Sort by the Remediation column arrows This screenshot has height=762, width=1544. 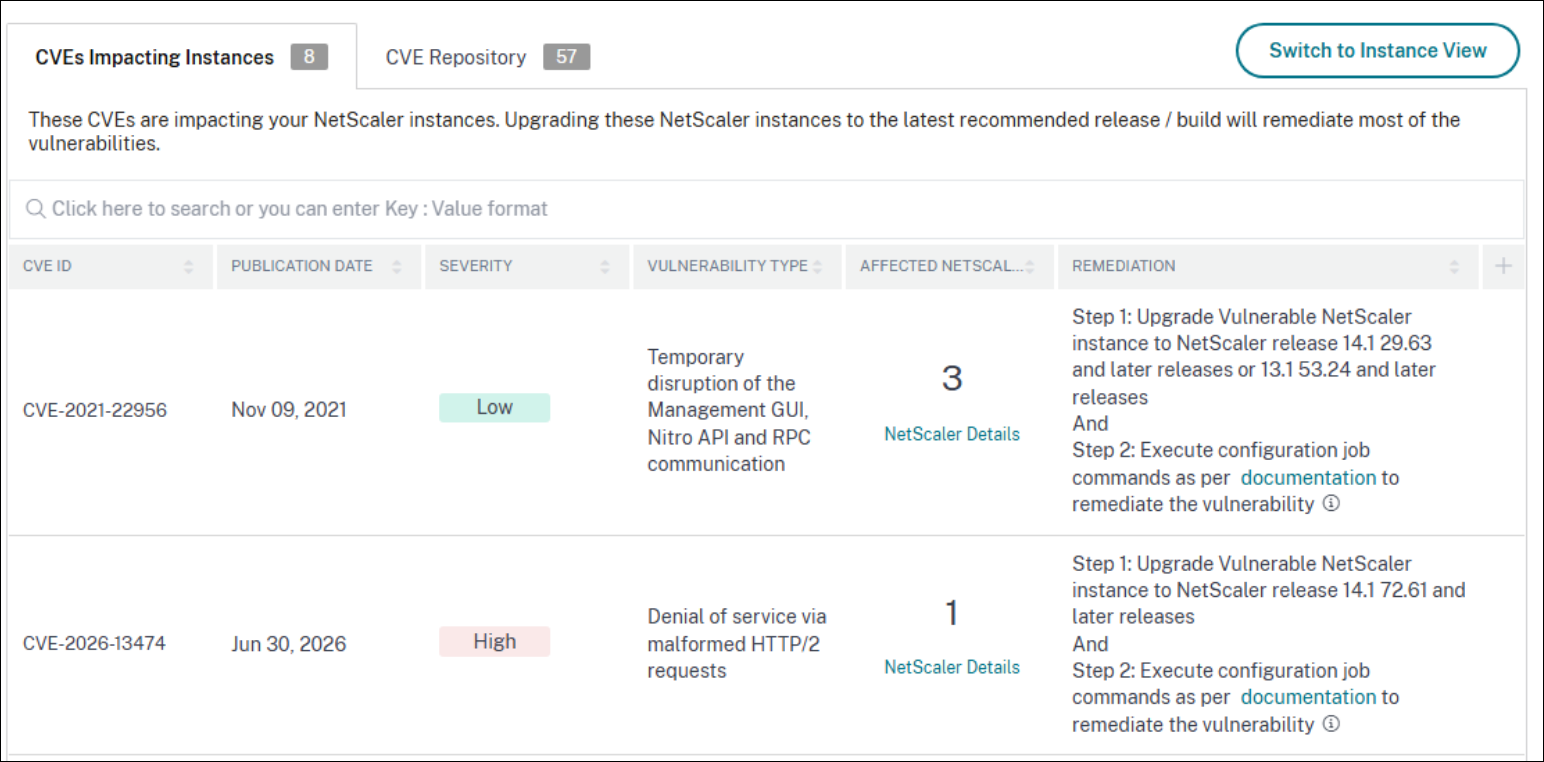pos(1454,267)
